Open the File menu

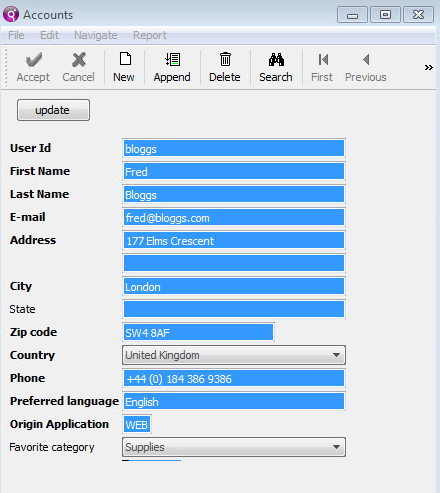16,35
